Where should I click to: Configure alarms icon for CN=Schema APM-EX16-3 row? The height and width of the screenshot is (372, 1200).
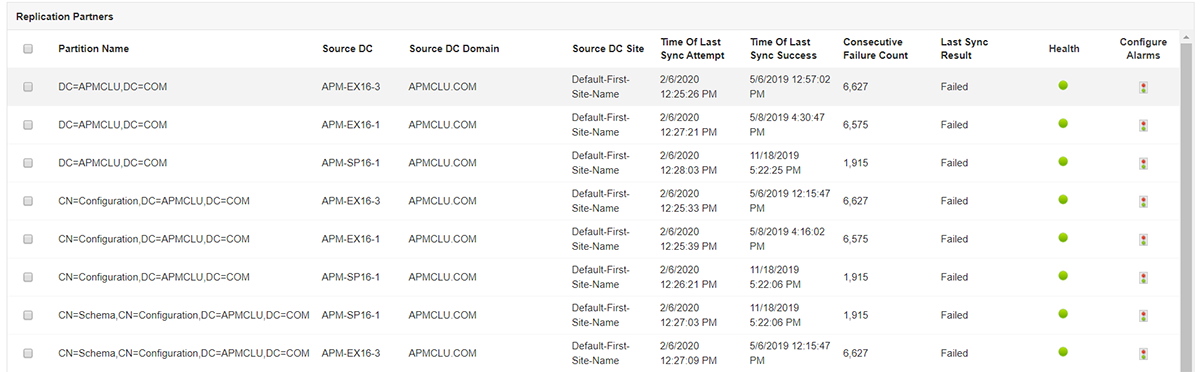click(1142, 353)
